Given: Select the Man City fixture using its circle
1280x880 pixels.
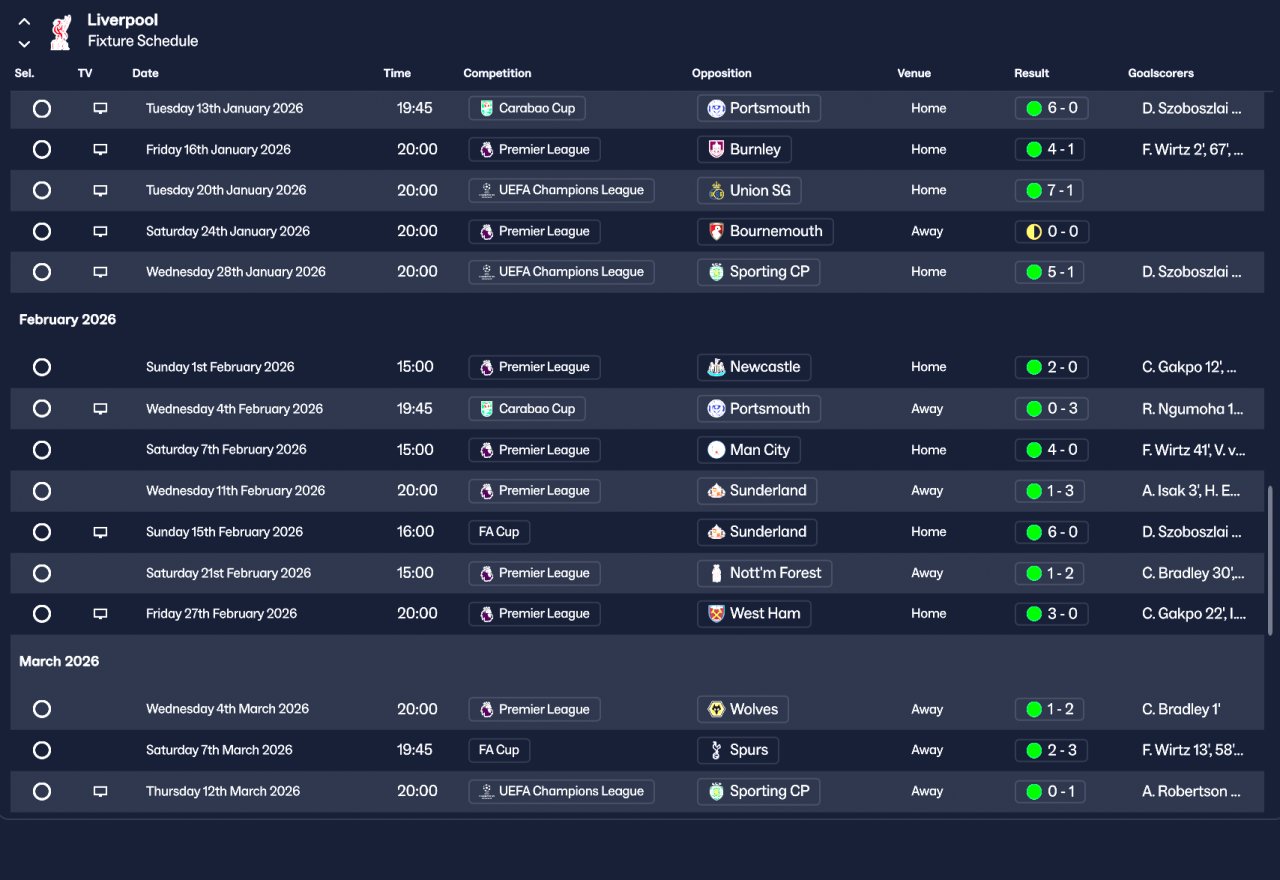Looking at the screenshot, I should point(42,450).
